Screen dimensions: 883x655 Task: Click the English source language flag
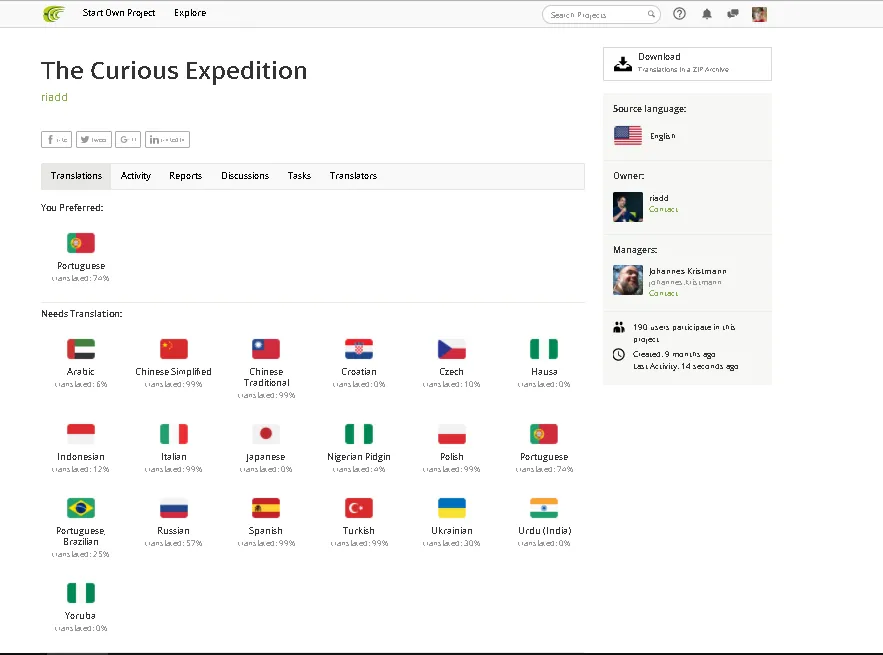[x=628, y=136]
